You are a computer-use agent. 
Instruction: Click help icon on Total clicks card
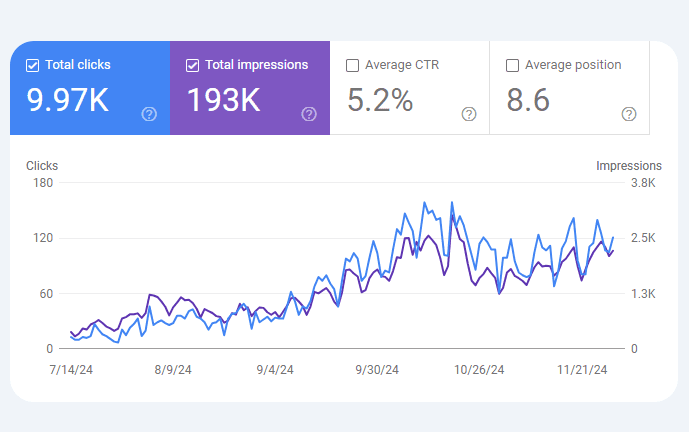click(x=149, y=114)
